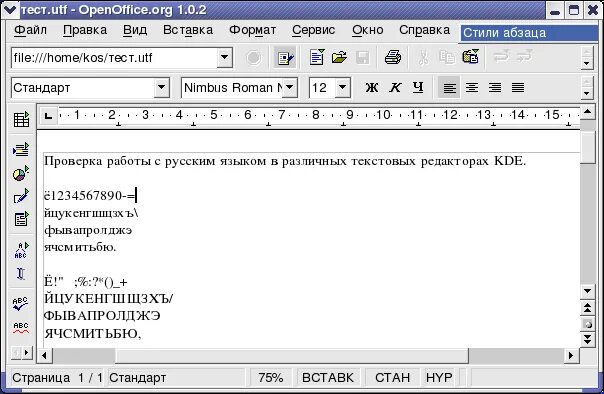Screen dimensions: 604x394
Task: Open the Файл menu
Action: coord(30,30)
